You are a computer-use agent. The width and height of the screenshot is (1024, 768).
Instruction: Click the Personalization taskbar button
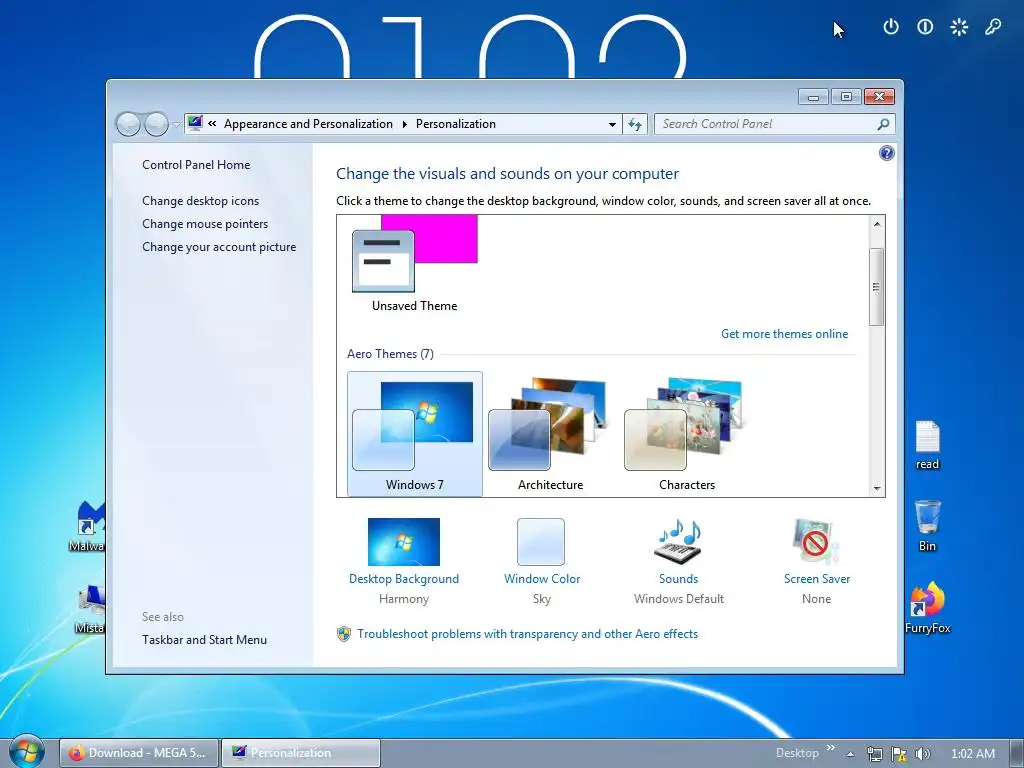tap(300, 753)
